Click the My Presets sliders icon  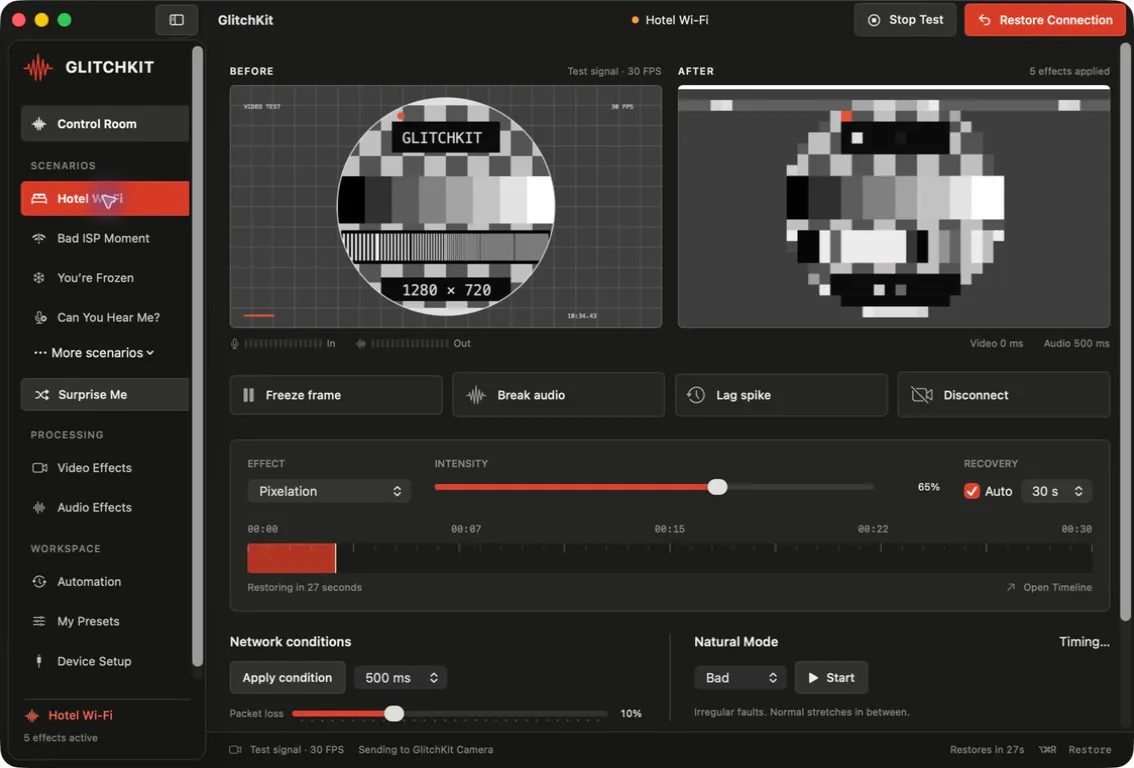pos(39,621)
